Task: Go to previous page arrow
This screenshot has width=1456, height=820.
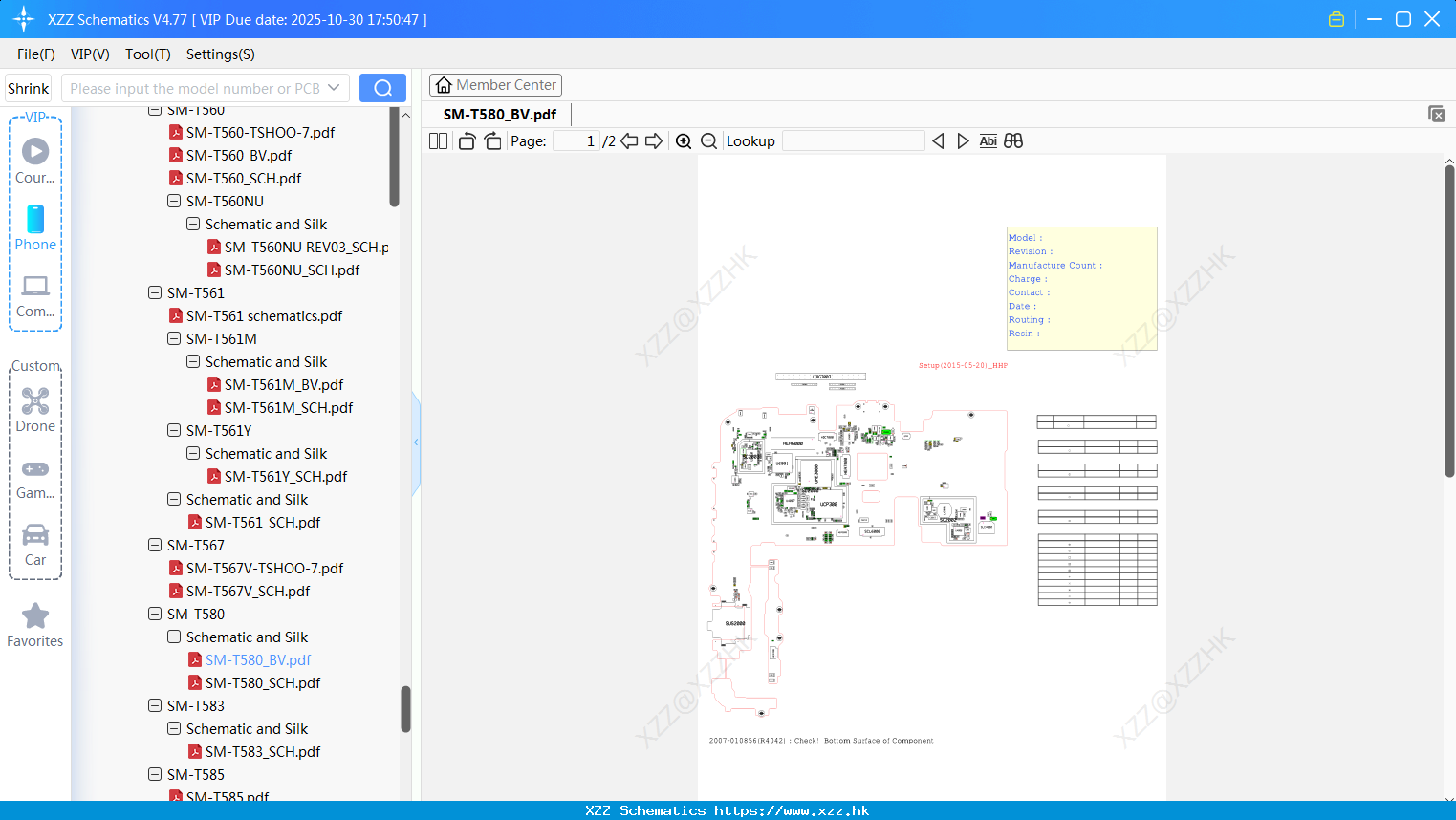Action: (629, 140)
